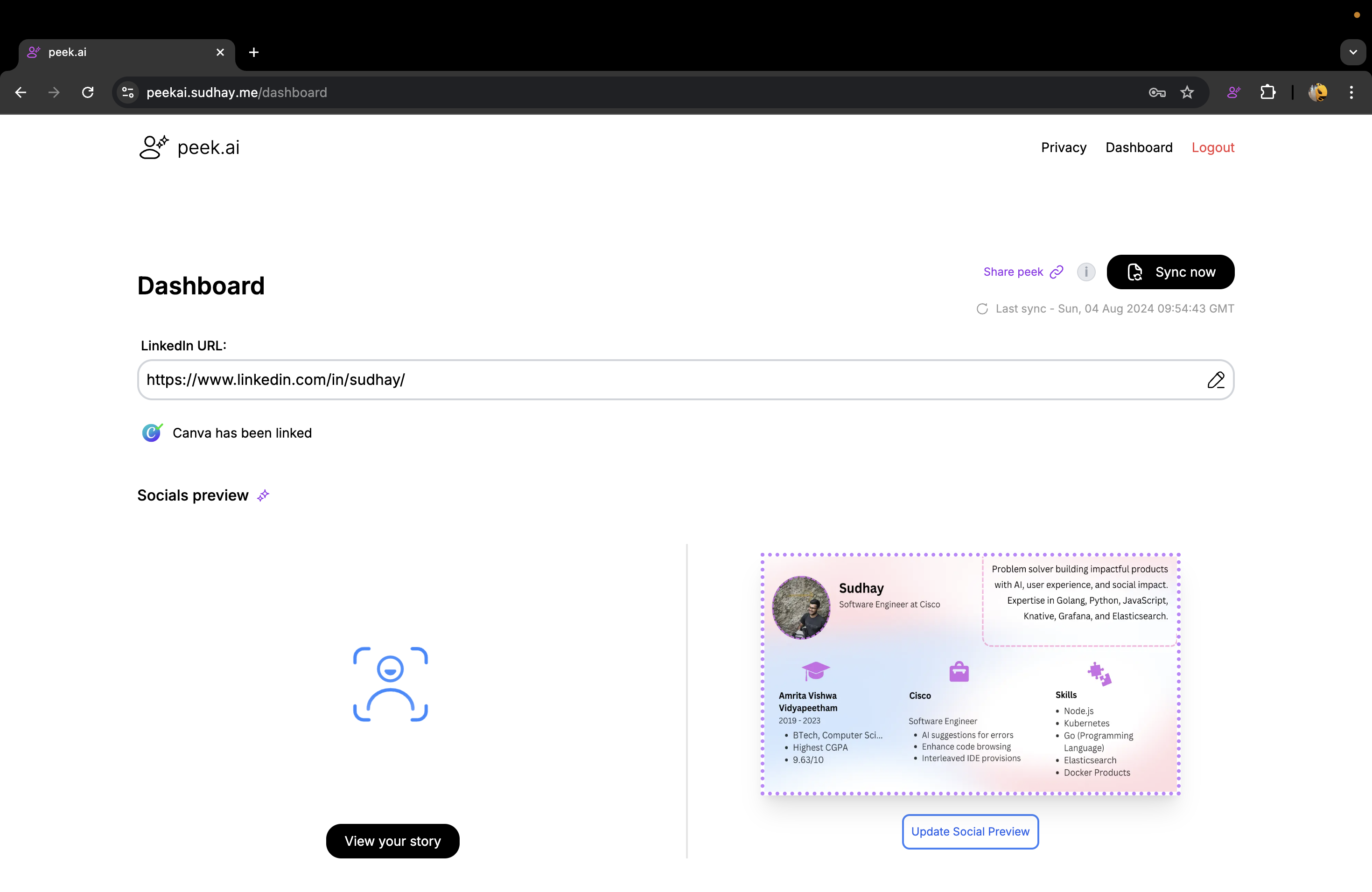This screenshot has height=892, width=1372.
Task: Click the site information icon in address bar
Action: point(127,92)
